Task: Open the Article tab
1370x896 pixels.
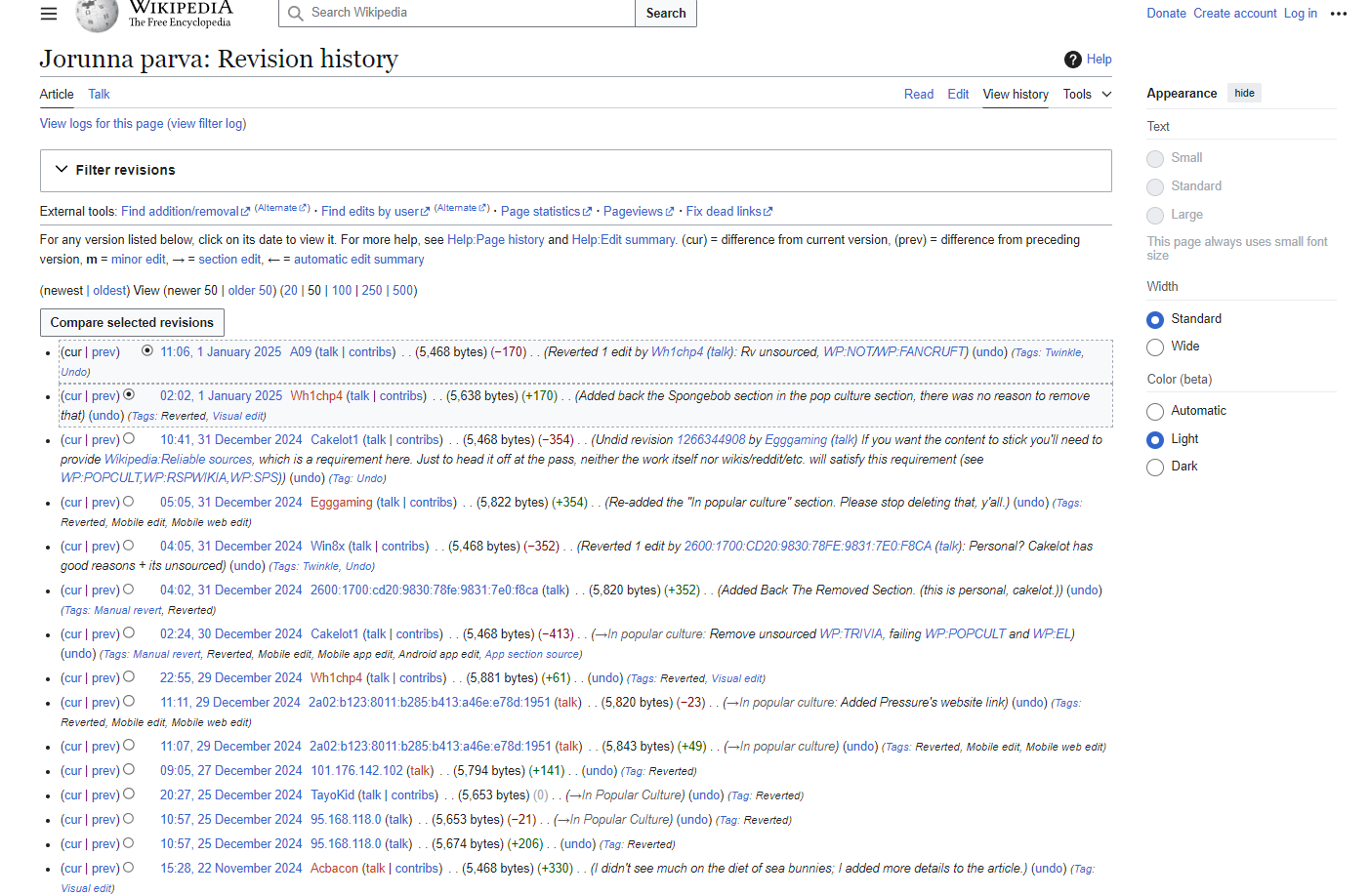Action: point(57,94)
